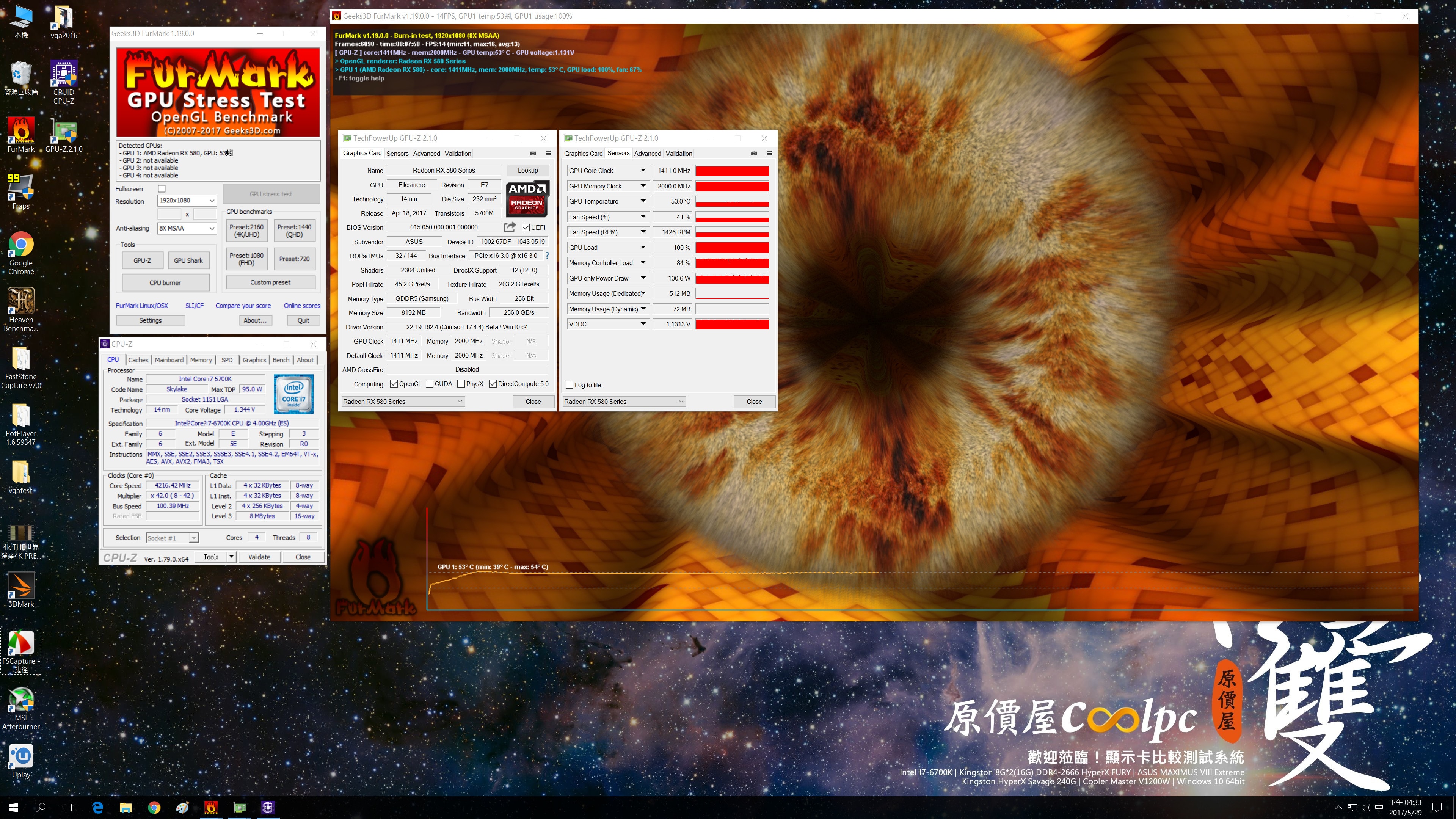The image size is (1456, 819).
Task: Open the Recycle Bin desktop icon
Action: [x=21, y=78]
